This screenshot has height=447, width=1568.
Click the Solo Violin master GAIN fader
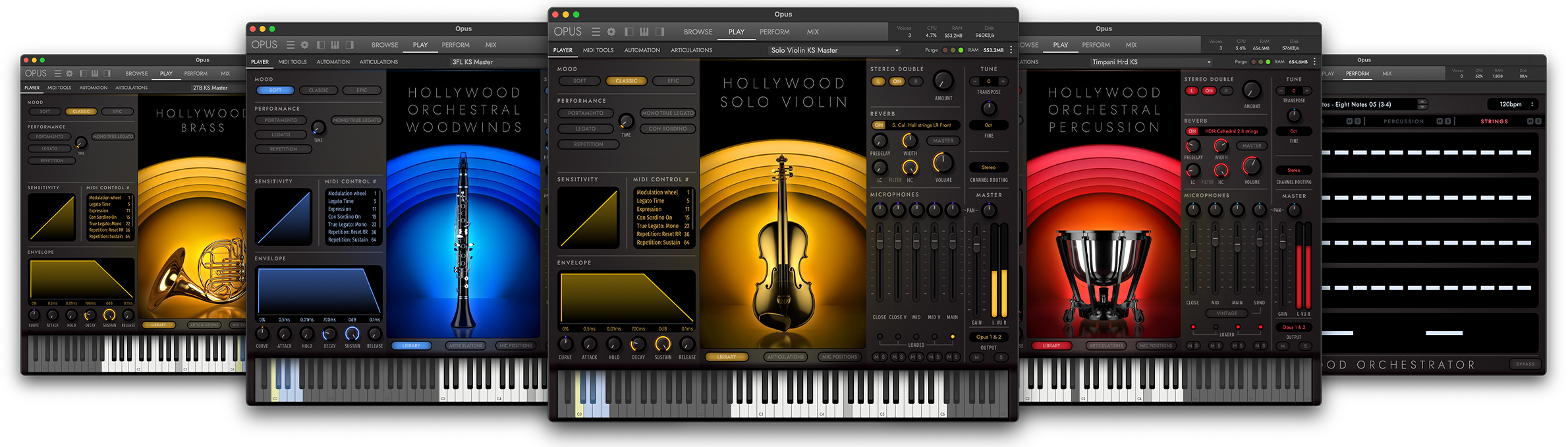[976, 245]
